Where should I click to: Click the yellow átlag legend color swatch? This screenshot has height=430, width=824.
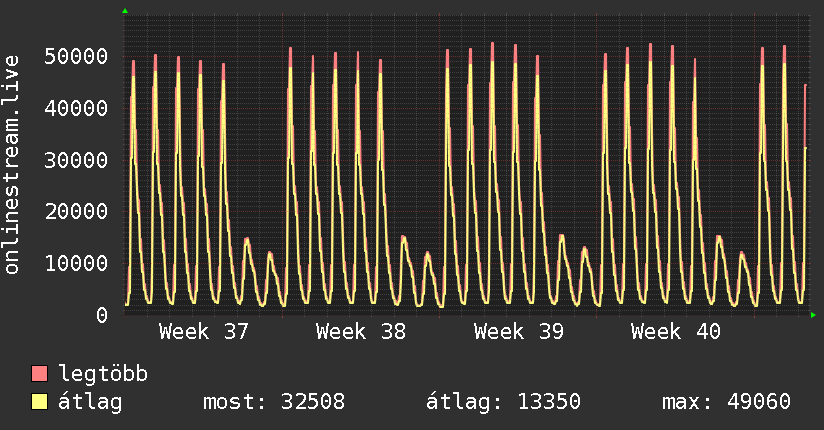coord(39,401)
